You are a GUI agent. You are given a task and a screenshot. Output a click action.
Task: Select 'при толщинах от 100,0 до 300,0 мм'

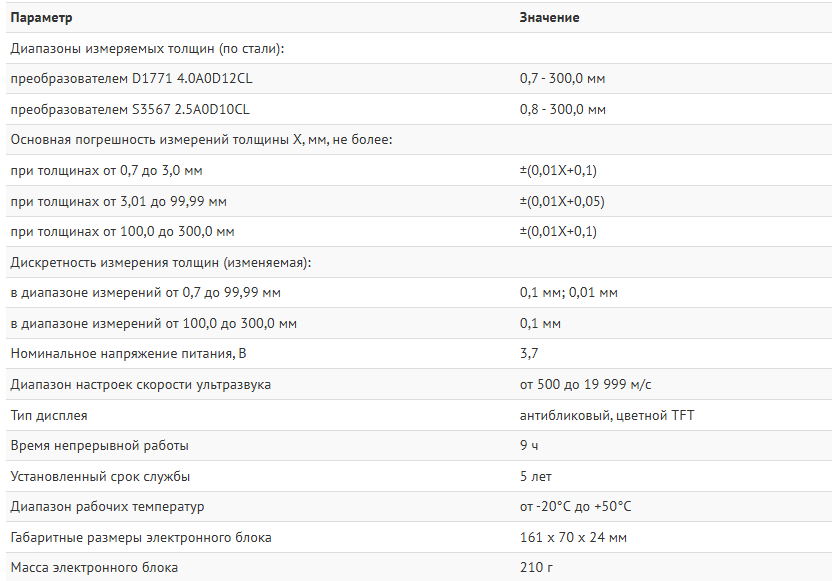[122, 232]
